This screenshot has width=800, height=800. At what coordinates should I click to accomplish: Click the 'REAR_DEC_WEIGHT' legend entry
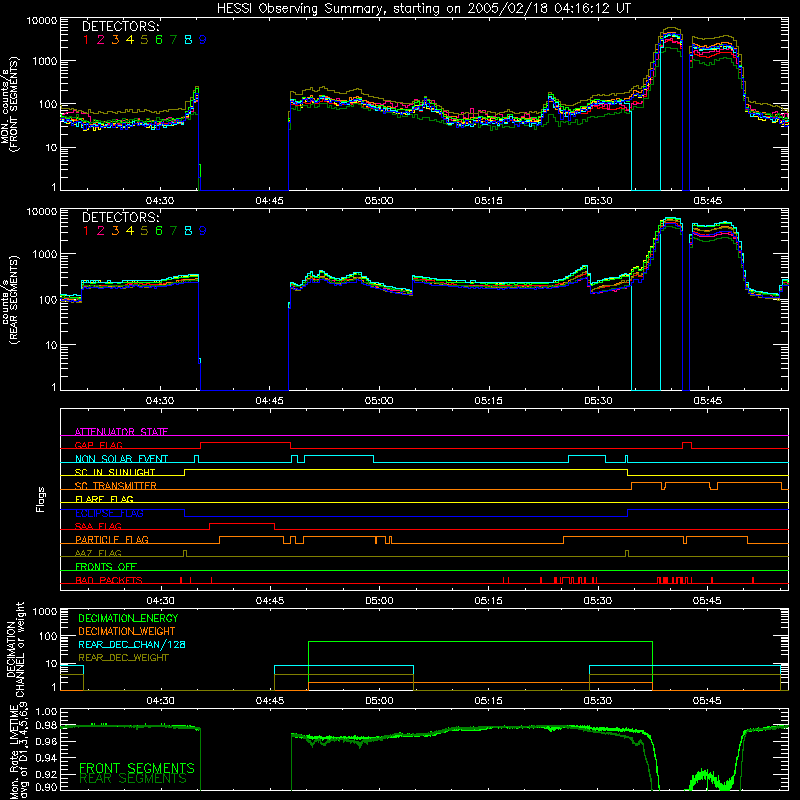pyautogui.click(x=123, y=658)
